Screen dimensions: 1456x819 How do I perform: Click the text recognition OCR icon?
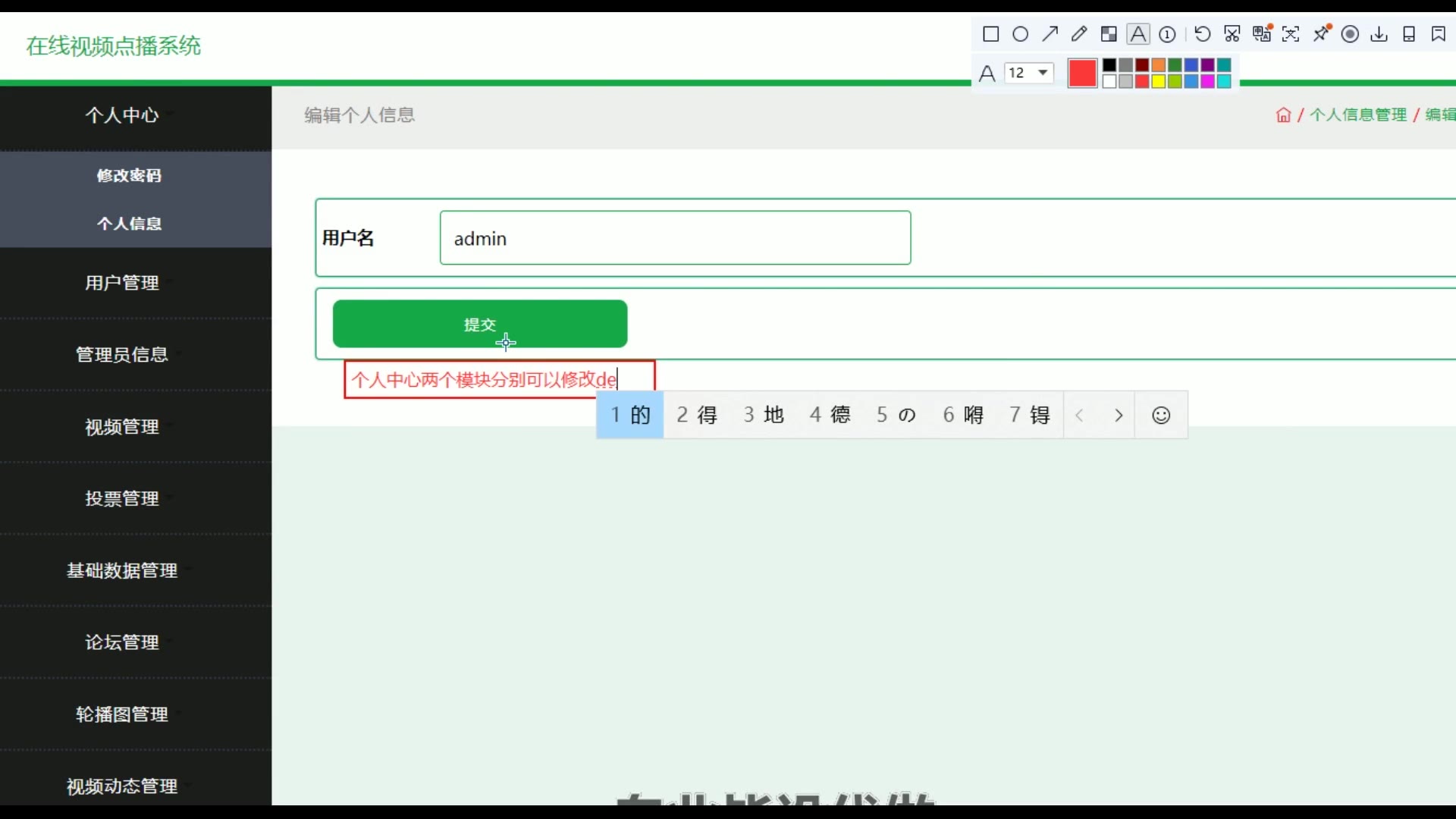coord(1291,34)
